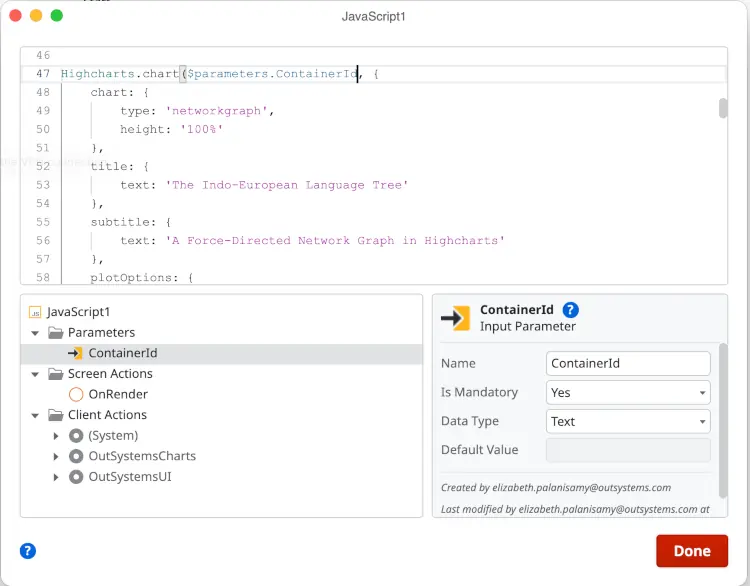
Task: Click the (System) module icon
Action: 76,436
